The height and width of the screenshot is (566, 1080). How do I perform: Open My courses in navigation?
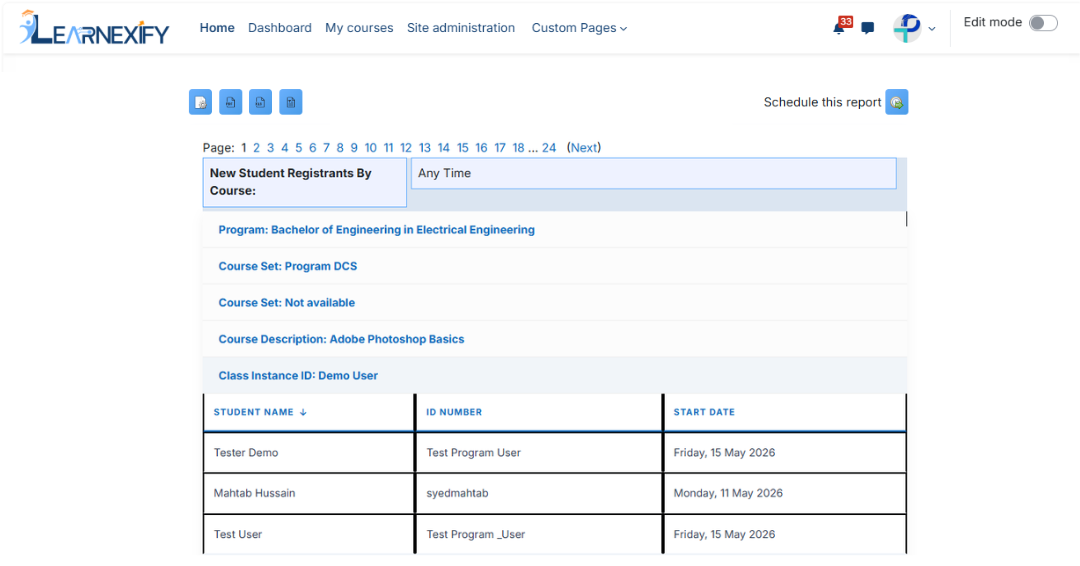pyautogui.click(x=359, y=28)
